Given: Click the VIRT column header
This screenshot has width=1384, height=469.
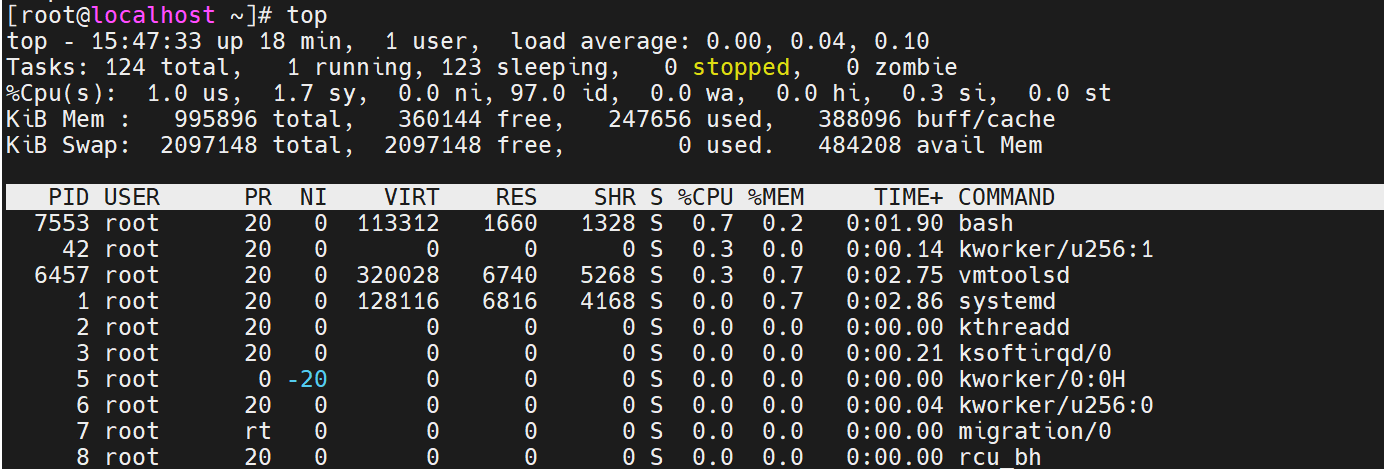Looking at the screenshot, I should click(411, 197).
